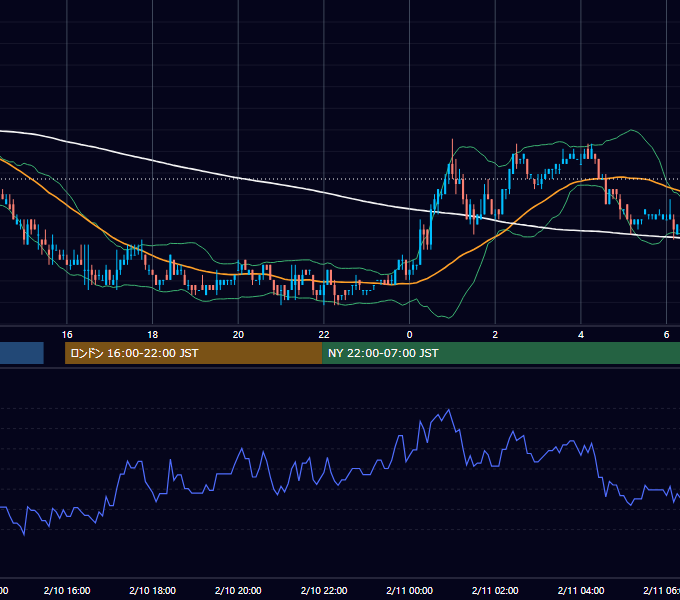The height and width of the screenshot is (600, 680).
Task: Click the 2/10 20:00 label on the lower axis
Action: pyautogui.click(x=238, y=590)
